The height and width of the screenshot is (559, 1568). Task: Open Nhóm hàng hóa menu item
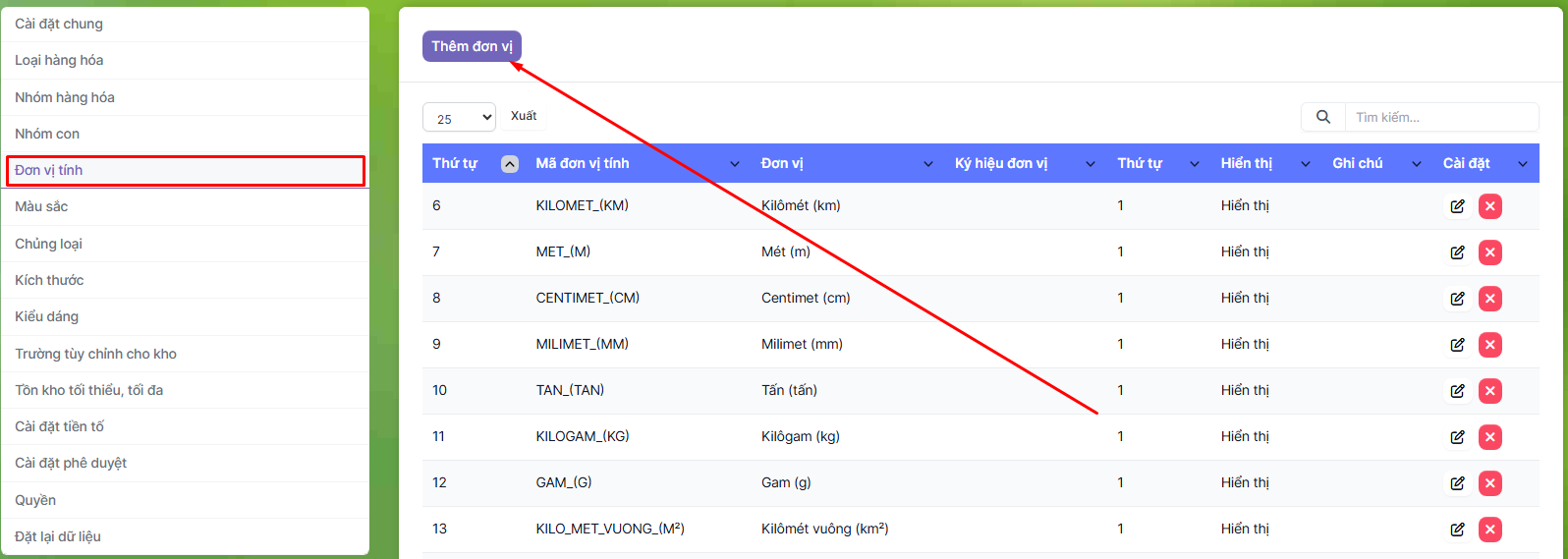65,97
